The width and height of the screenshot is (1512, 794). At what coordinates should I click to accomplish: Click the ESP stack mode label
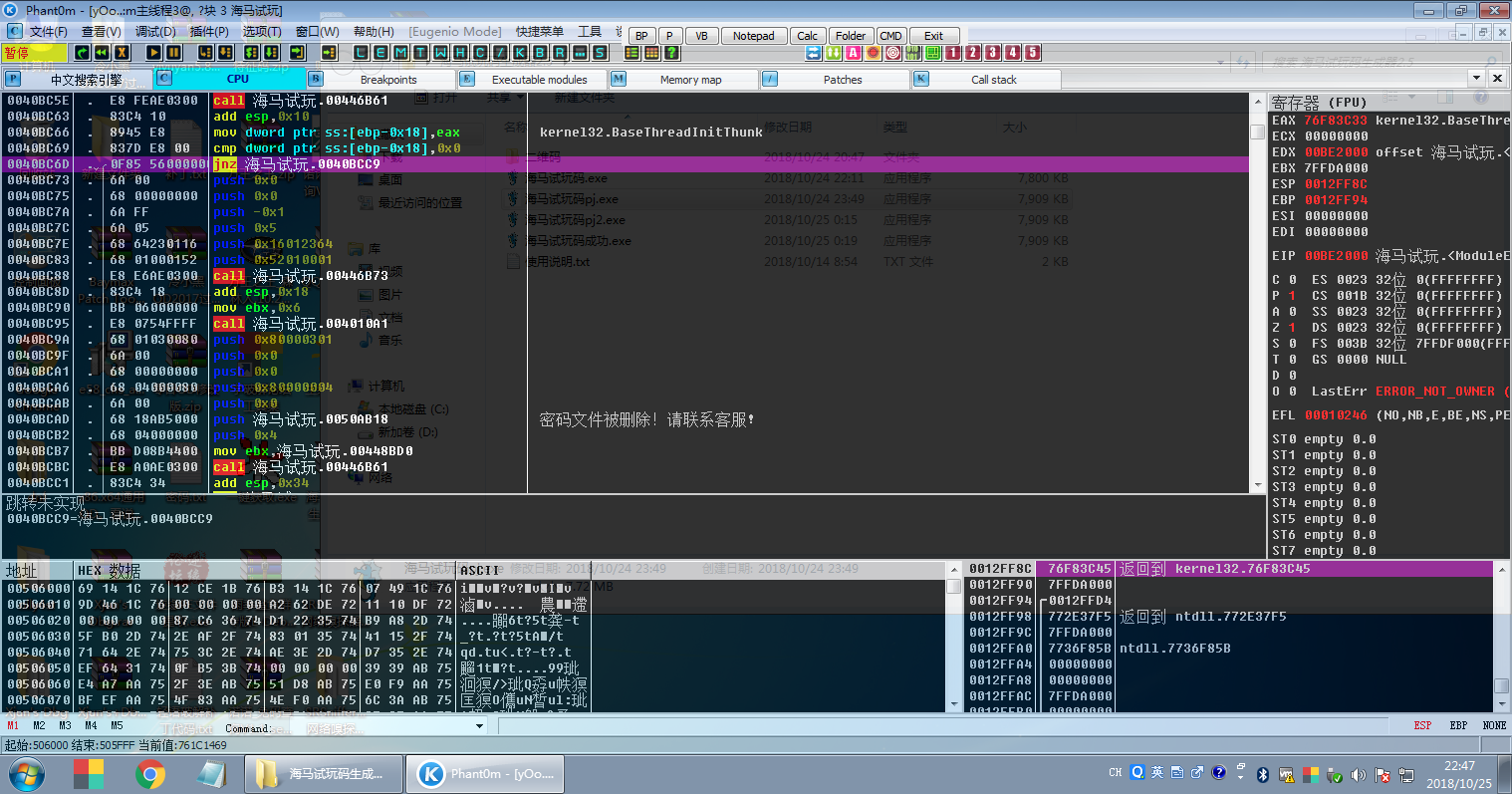(1422, 726)
